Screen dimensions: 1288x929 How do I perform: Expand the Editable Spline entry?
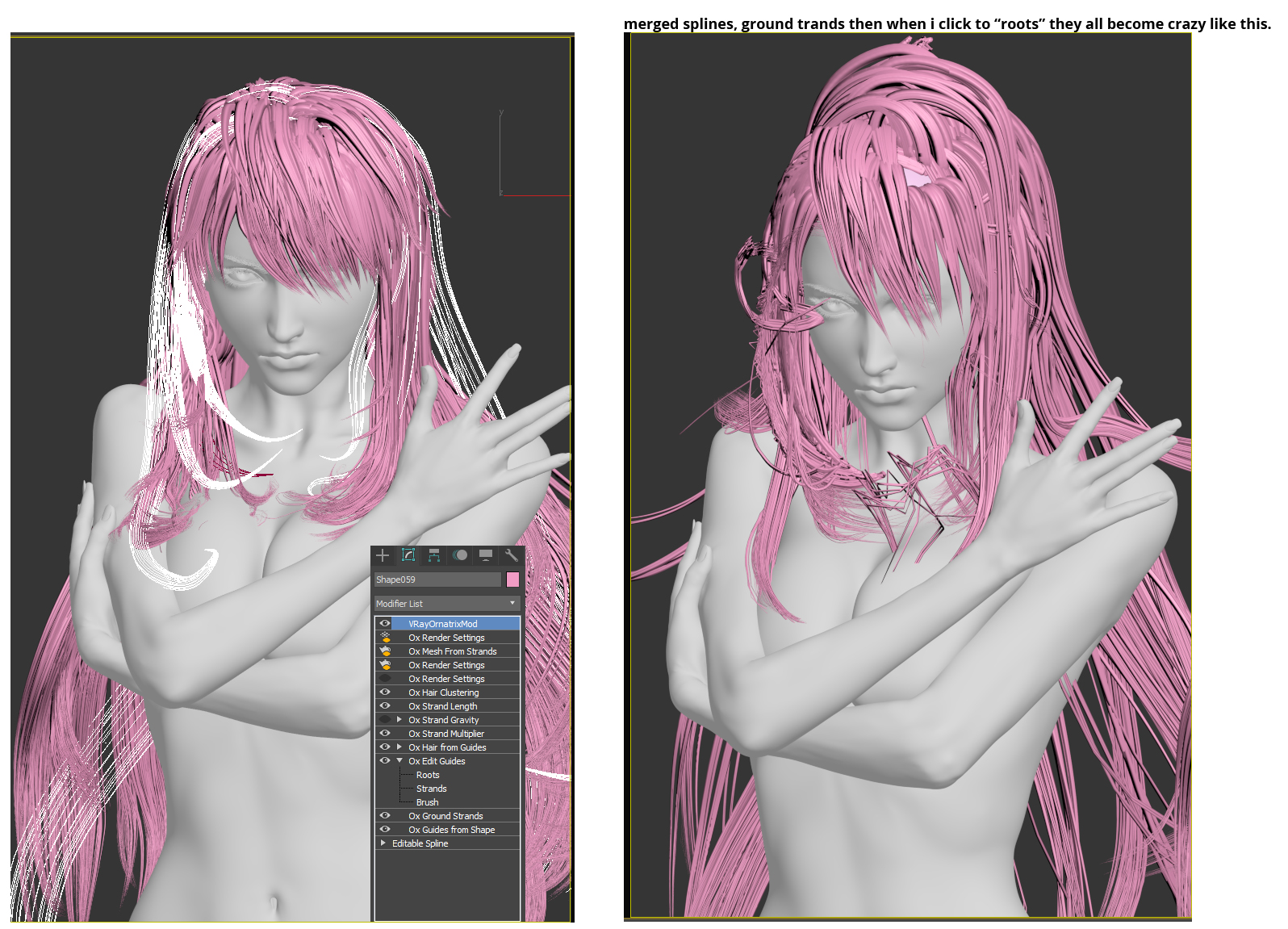(x=383, y=843)
